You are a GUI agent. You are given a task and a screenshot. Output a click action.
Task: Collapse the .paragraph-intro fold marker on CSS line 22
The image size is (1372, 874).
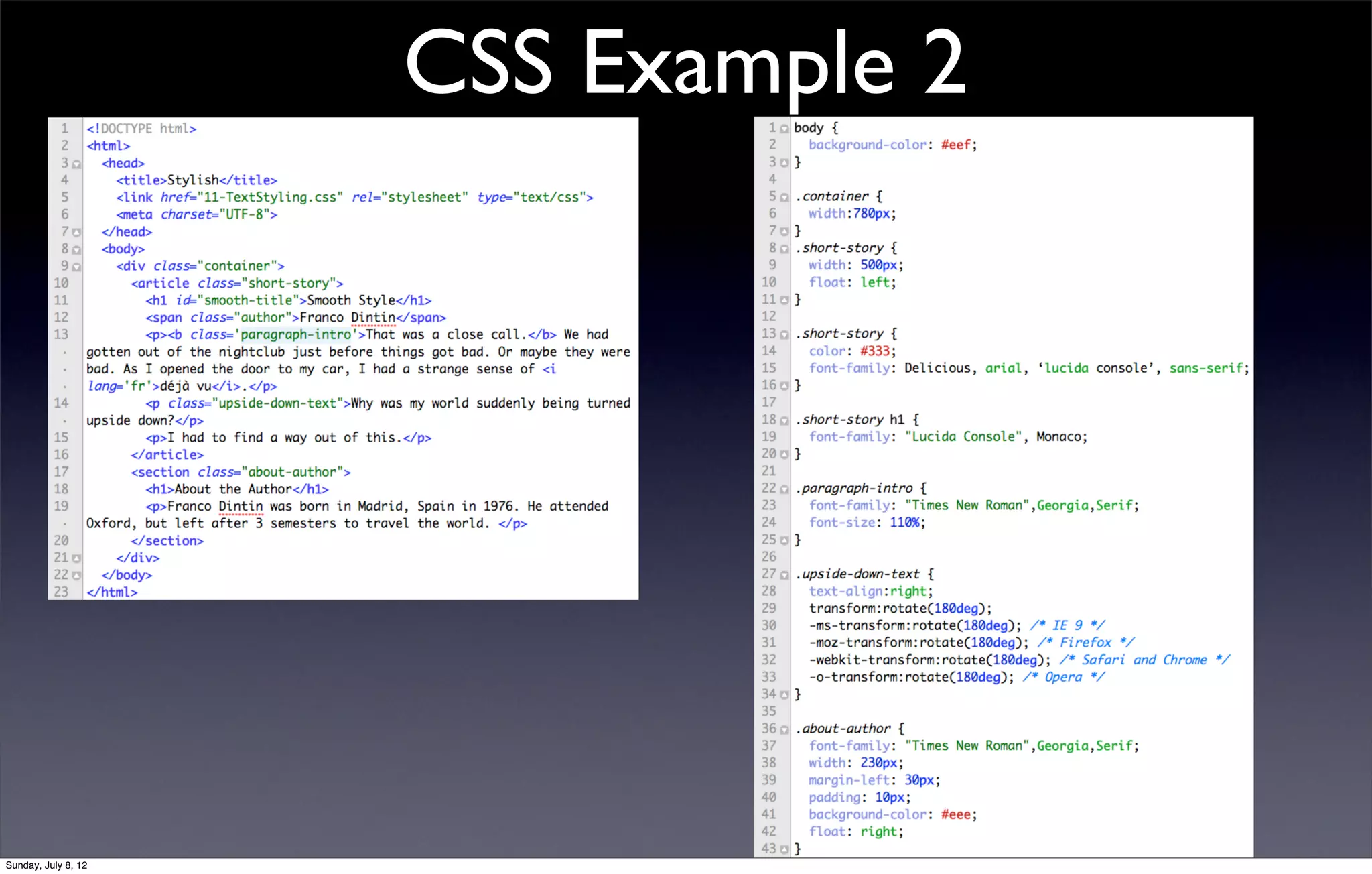point(784,489)
